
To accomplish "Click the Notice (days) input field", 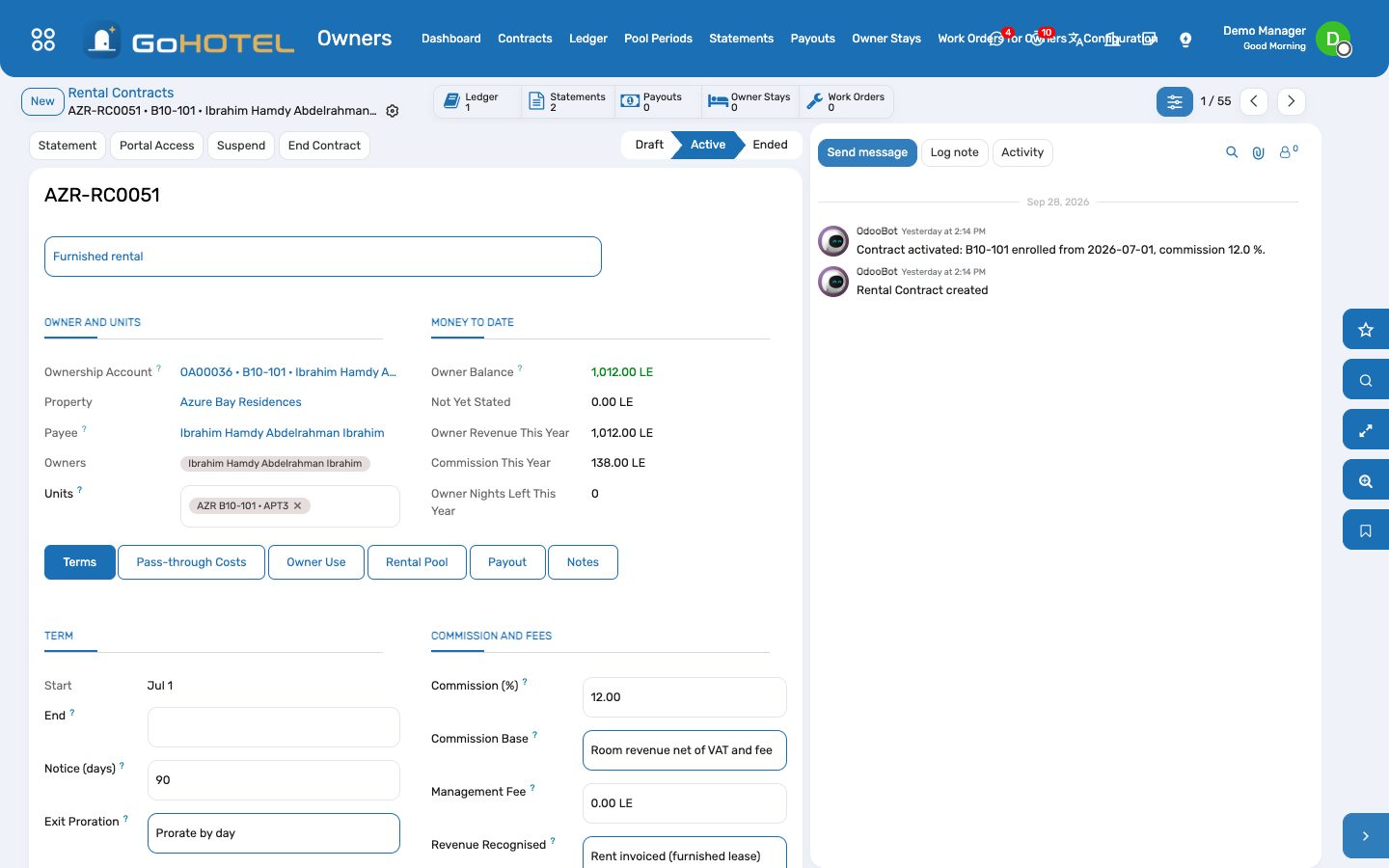I will point(274,780).
